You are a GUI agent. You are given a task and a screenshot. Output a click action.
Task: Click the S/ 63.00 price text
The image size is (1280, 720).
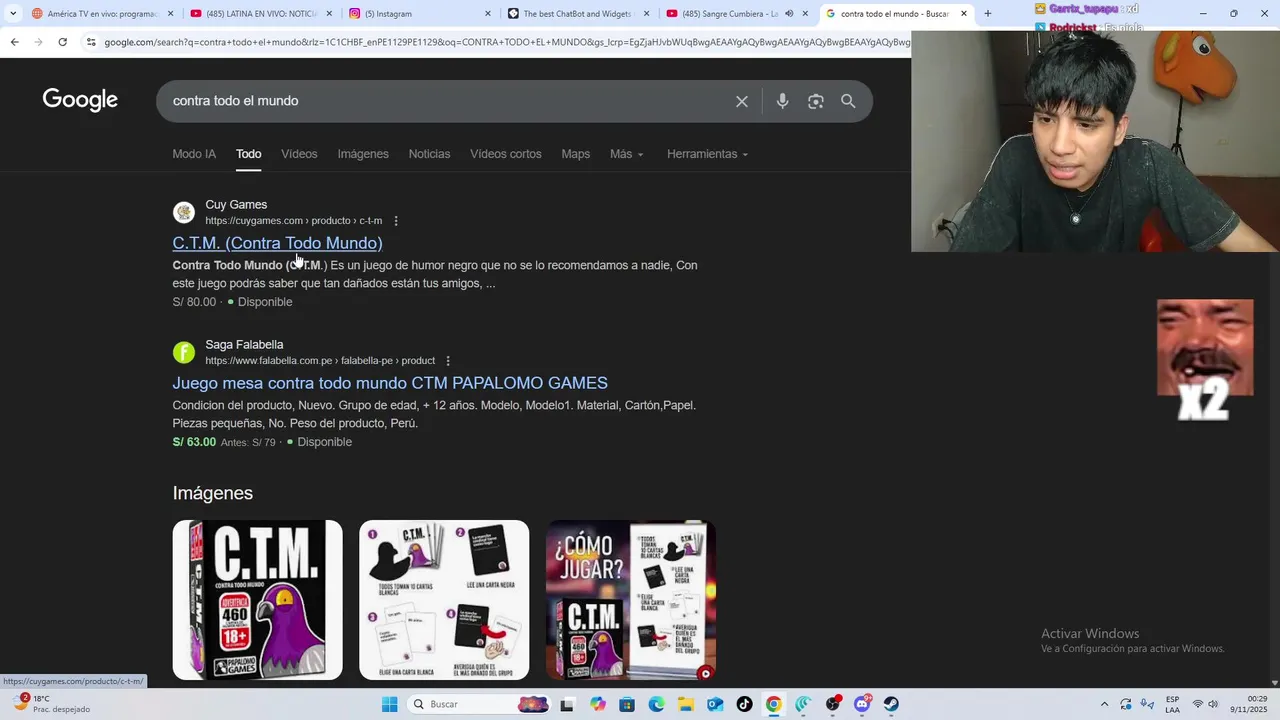(194, 442)
